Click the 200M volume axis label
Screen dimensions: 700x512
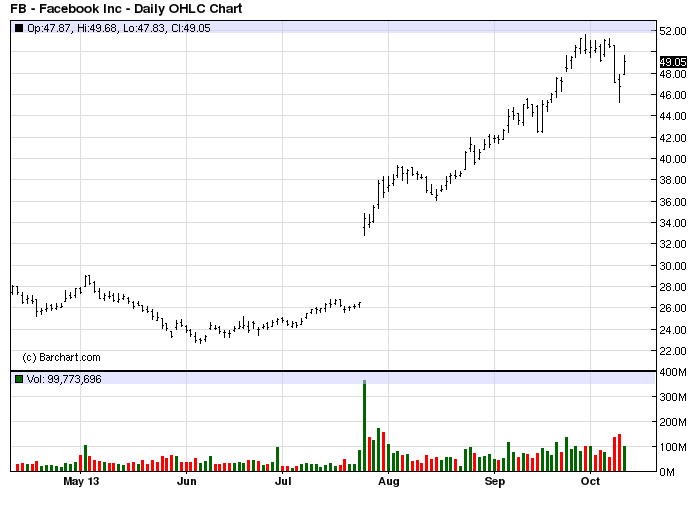pyautogui.click(x=673, y=422)
